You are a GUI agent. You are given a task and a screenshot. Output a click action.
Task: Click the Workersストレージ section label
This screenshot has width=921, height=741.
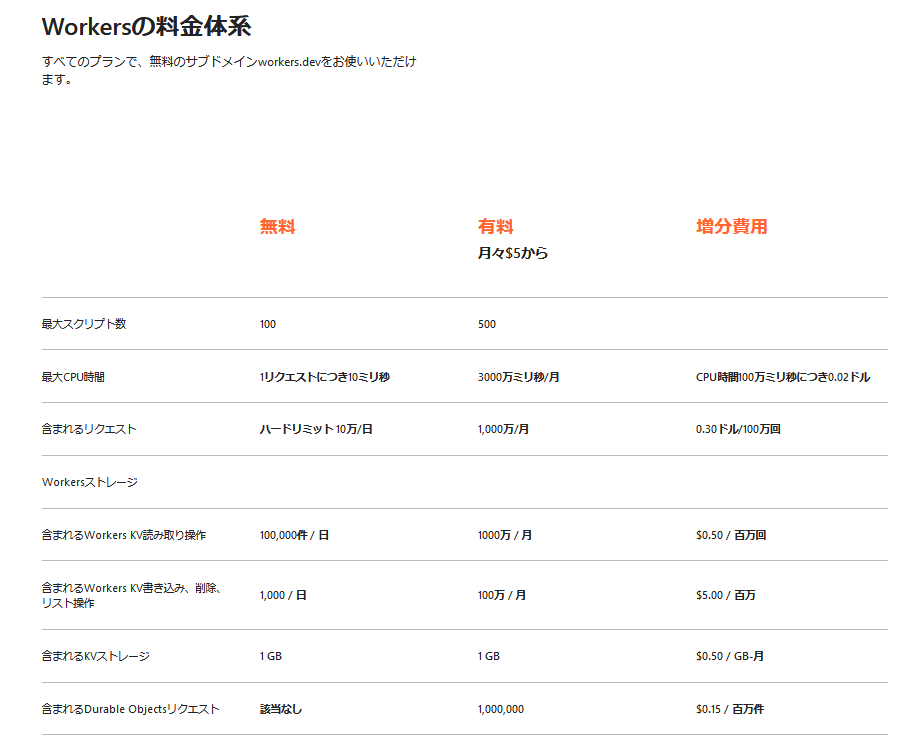coord(89,482)
